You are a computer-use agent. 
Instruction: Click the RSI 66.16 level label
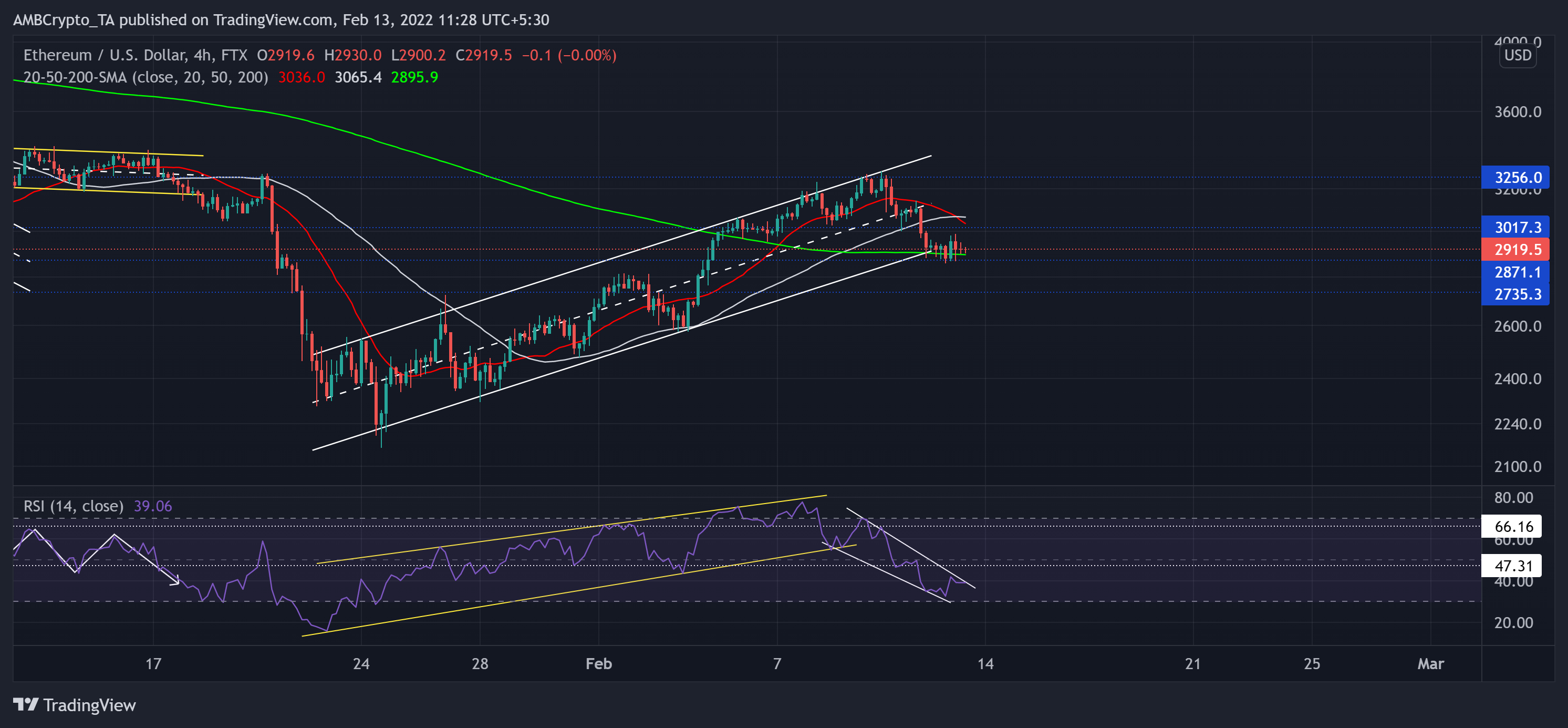pos(1511,526)
